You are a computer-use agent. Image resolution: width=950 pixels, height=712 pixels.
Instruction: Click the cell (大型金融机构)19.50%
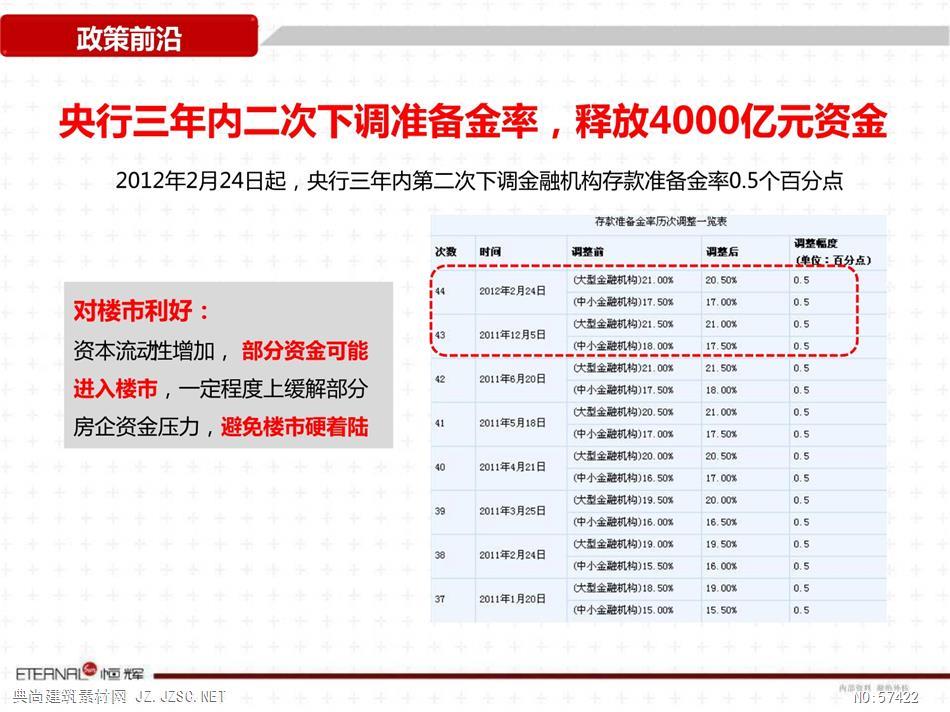[623, 500]
